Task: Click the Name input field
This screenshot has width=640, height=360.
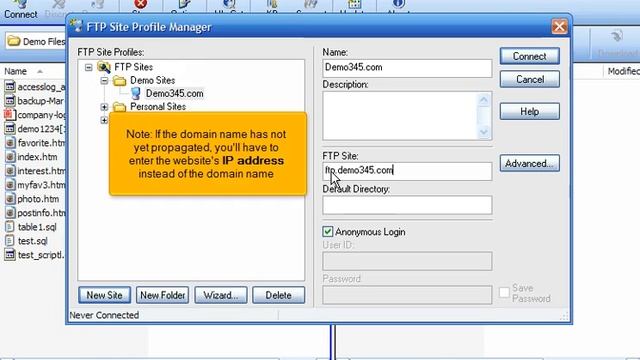Action: click(x=407, y=68)
